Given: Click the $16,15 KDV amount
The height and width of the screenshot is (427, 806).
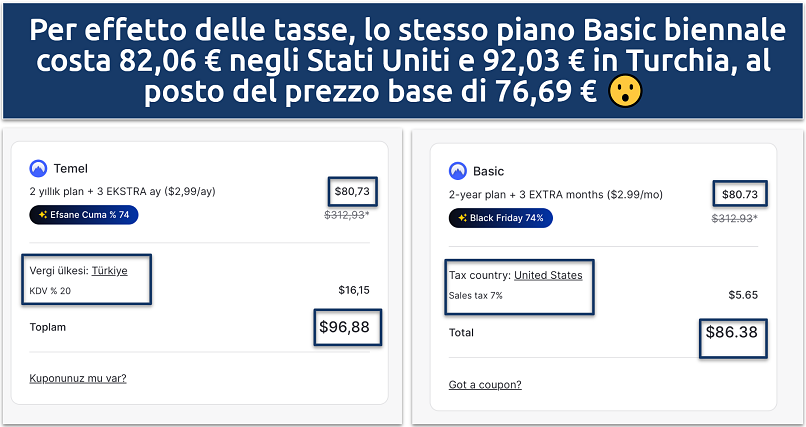Looking at the screenshot, I should [x=354, y=291].
